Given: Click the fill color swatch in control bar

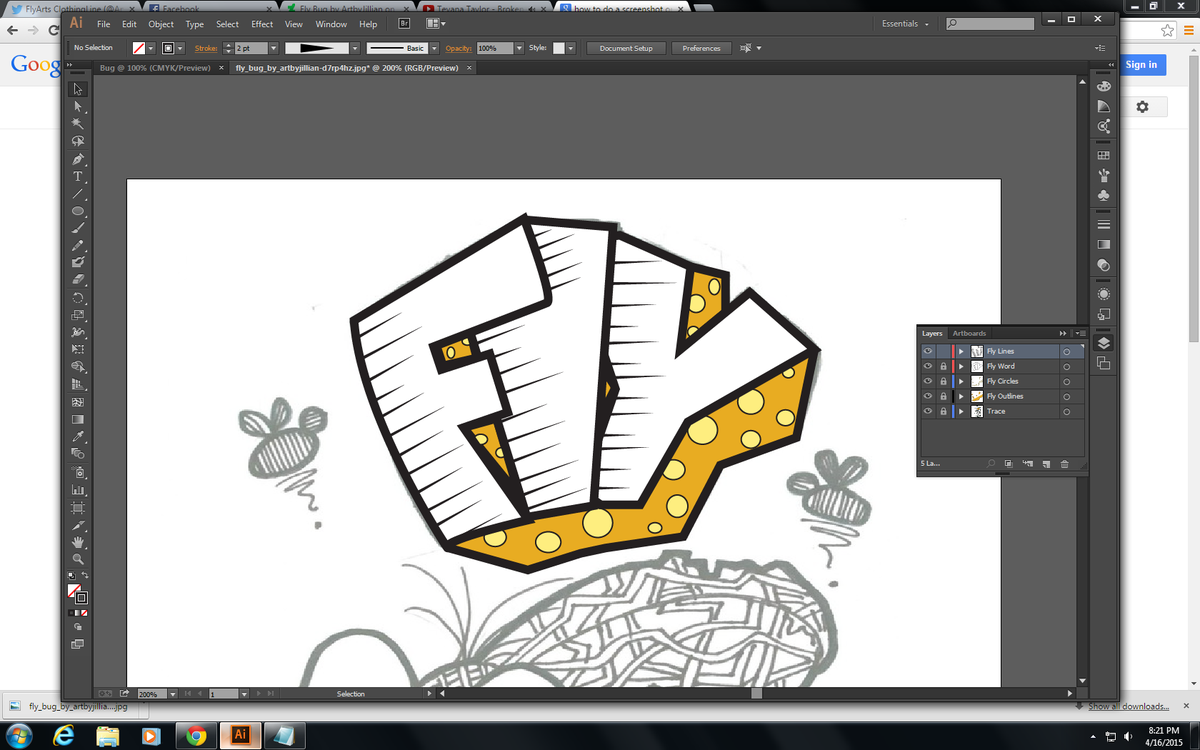Looking at the screenshot, I should click(139, 48).
